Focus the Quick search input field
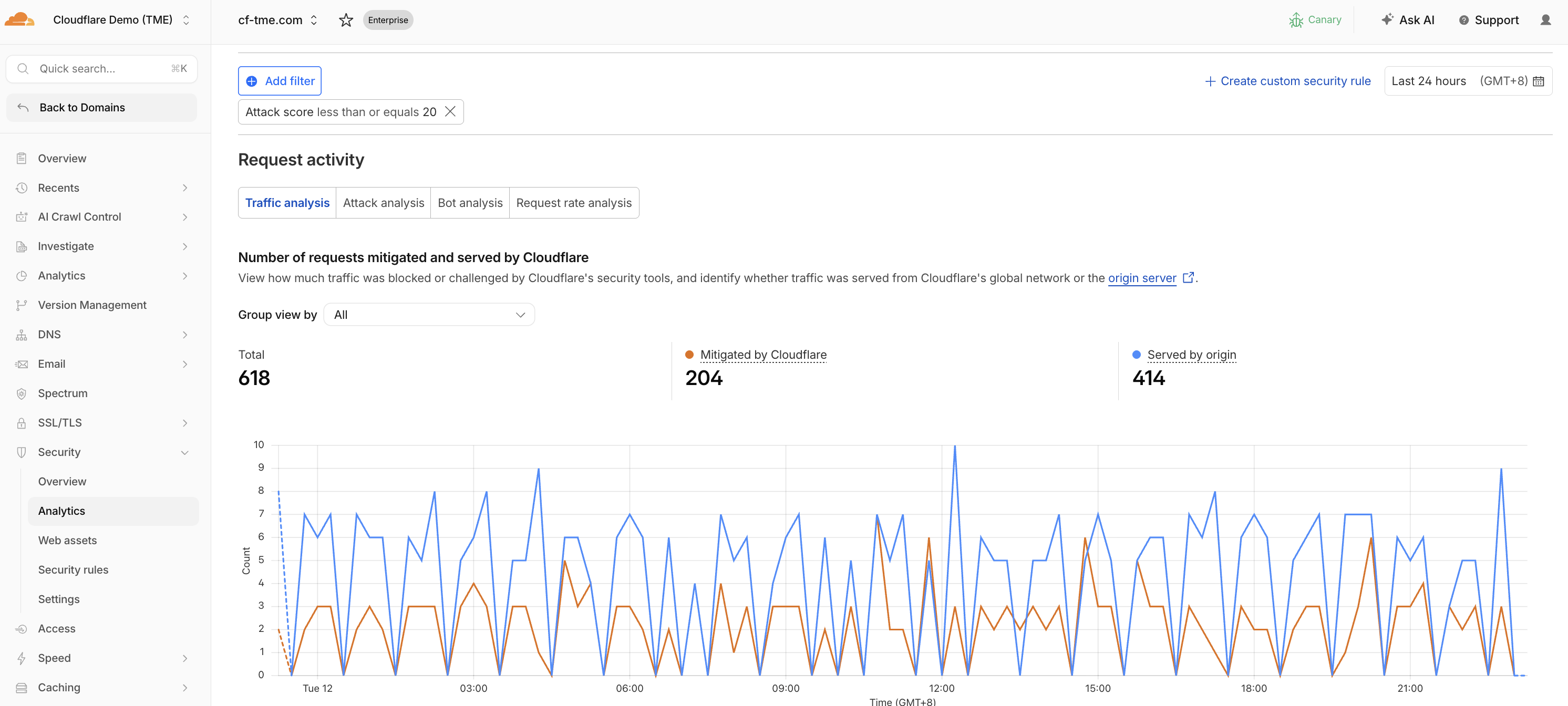Image resolution: width=1568 pixels, height=706 pixels. (x=101, y=69)
